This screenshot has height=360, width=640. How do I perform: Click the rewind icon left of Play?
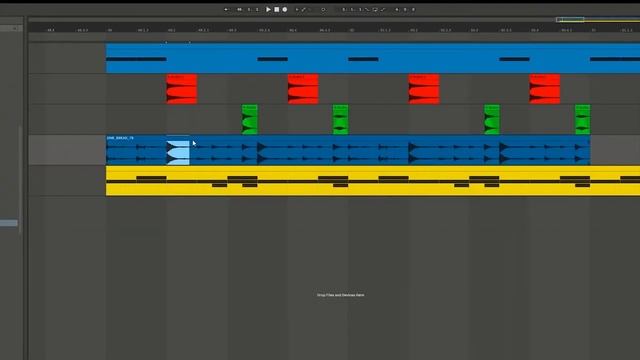click(240, 9)
